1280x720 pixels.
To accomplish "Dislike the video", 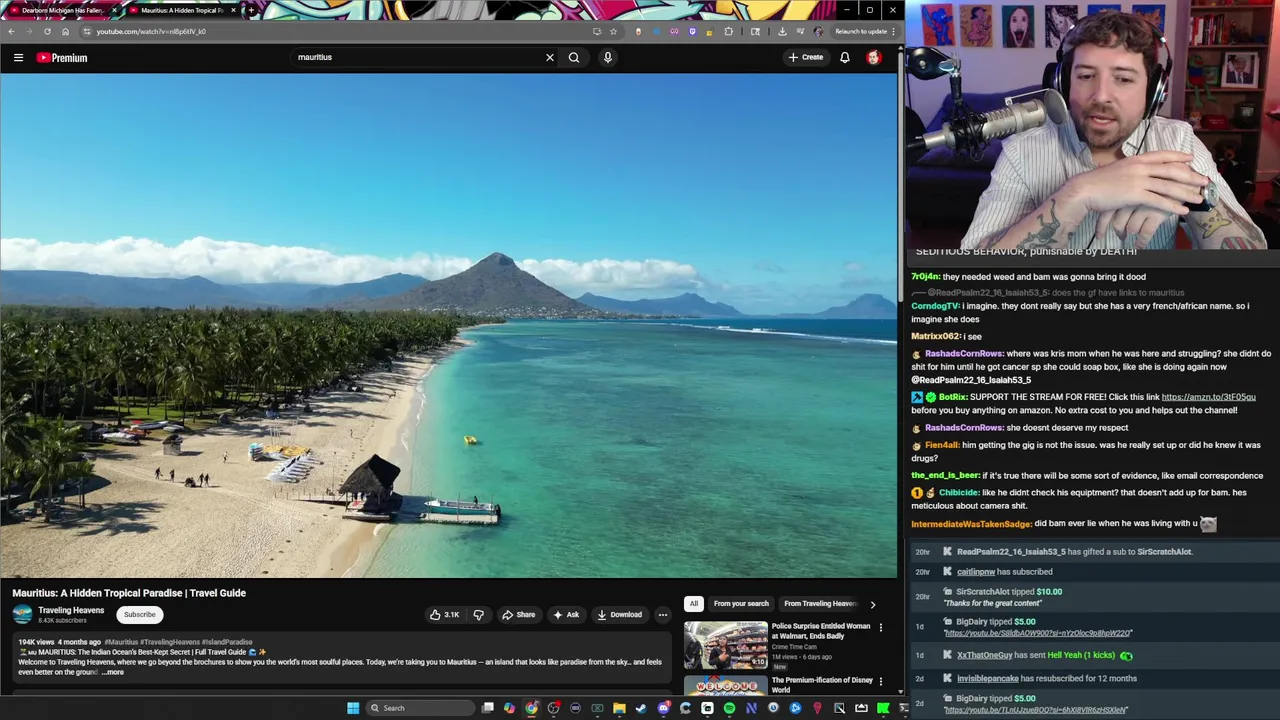I will pyautogui.click(x=478, y=615).
